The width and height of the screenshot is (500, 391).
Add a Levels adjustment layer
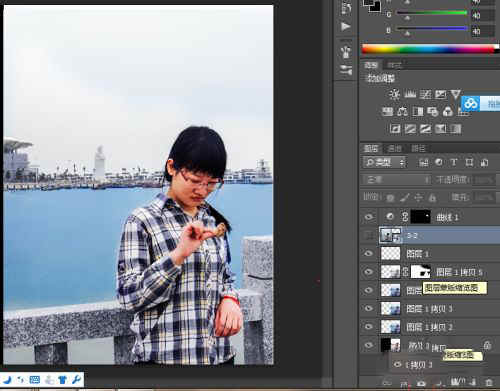coord(410,94)
